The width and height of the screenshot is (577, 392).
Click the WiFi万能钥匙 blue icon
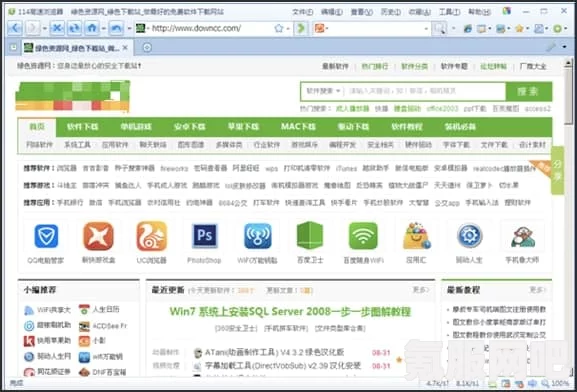click(258, 236)
